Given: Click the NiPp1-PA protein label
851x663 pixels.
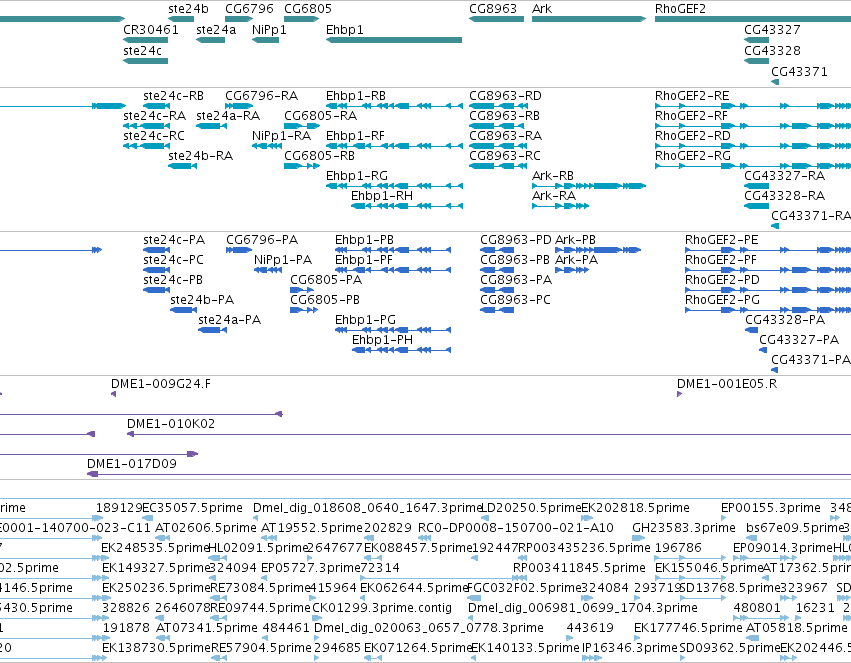Looking at the screenshot, I should [x=283, y=260].
